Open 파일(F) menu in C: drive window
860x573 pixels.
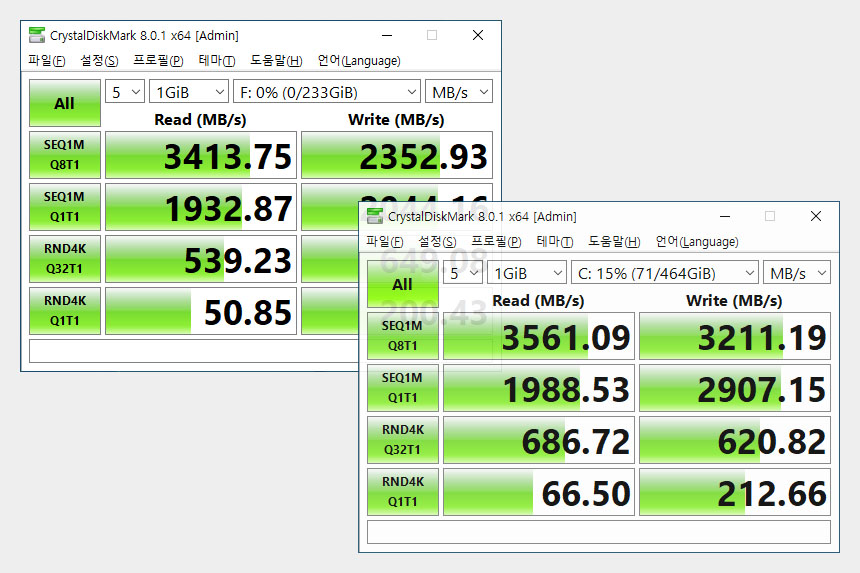pos(384,241)
